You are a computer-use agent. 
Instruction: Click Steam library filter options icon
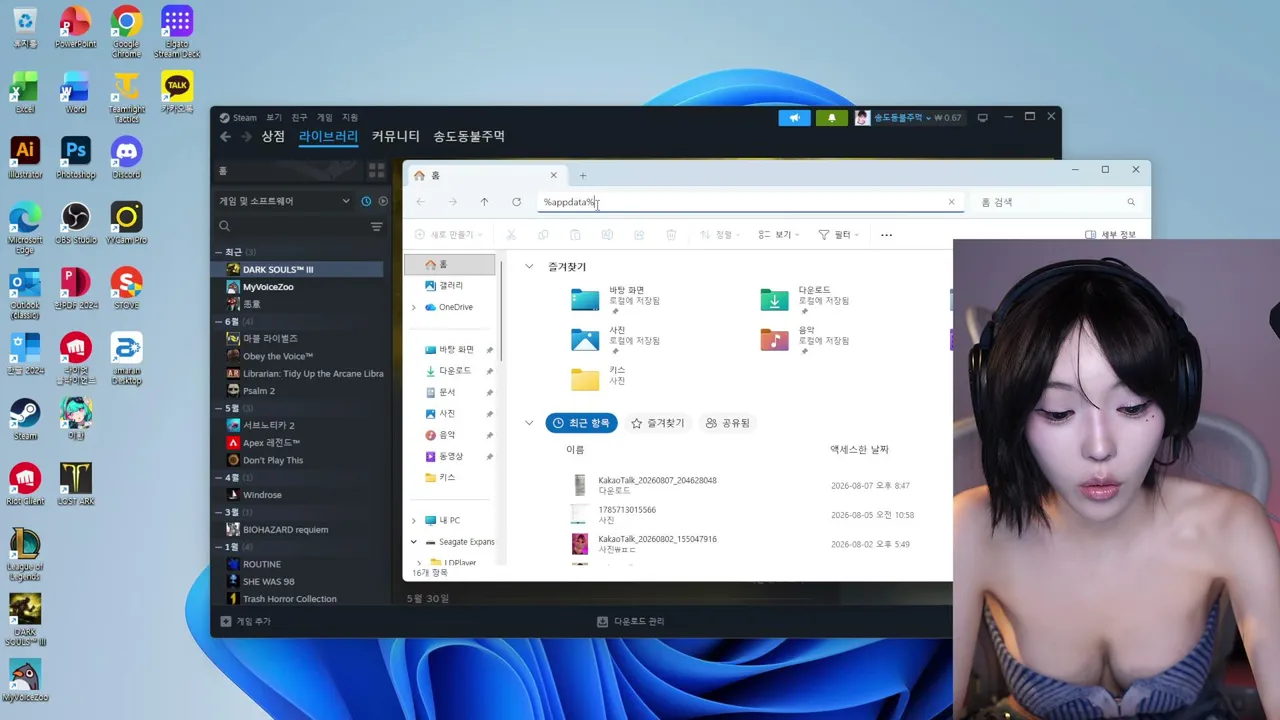pos(377,227)
